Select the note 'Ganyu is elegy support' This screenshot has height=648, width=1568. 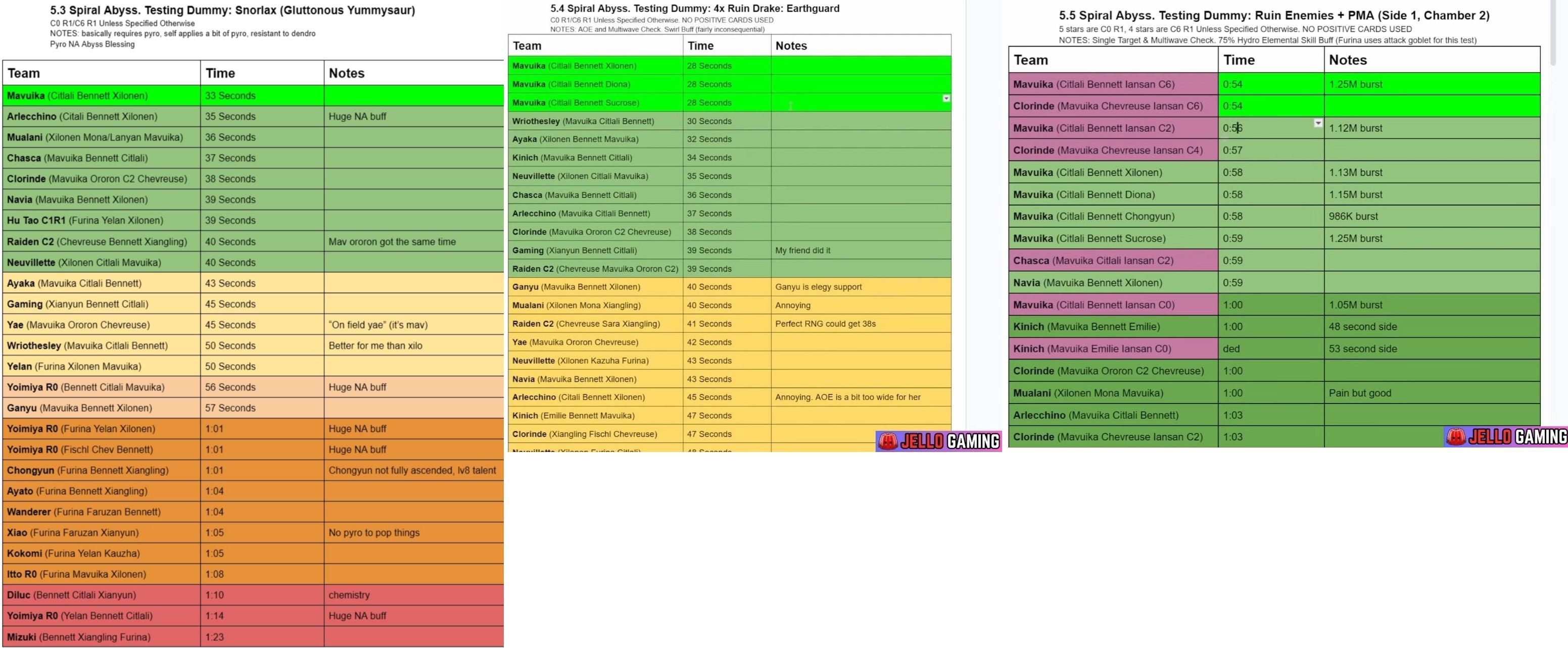tap(818, 286)
